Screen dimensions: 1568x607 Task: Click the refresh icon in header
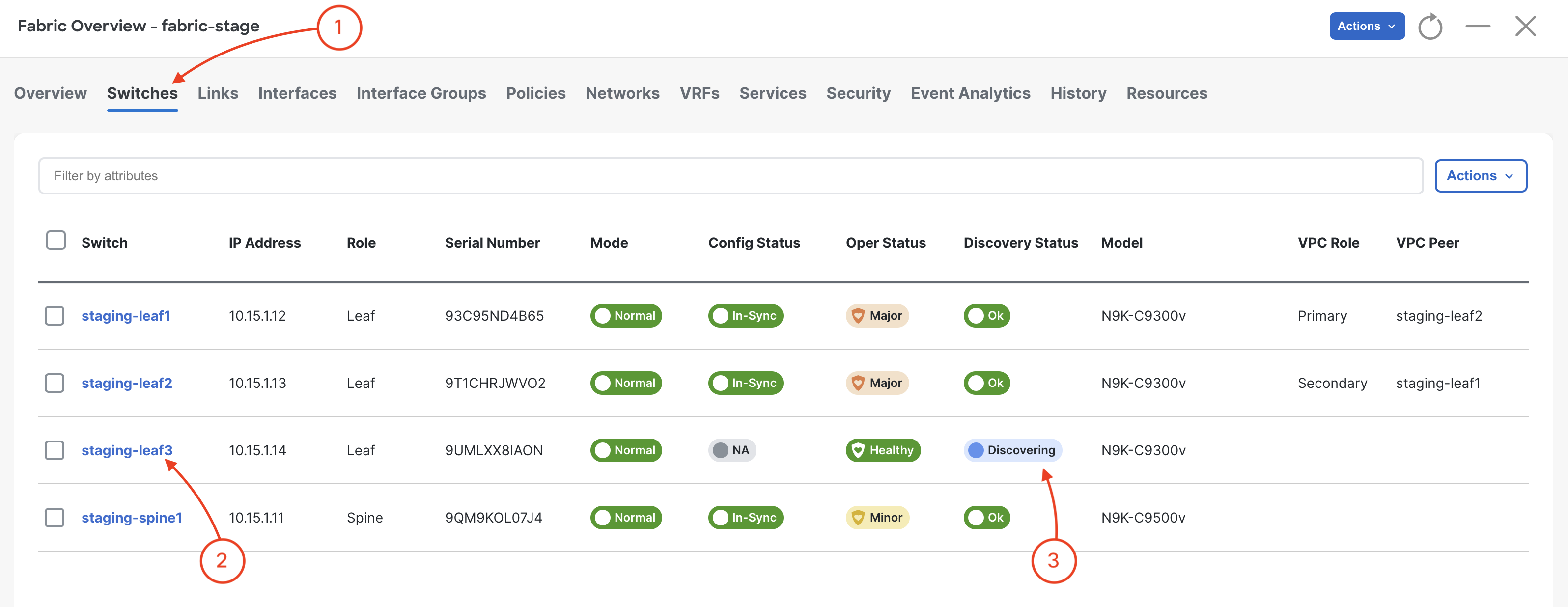(x=1430, y=27)
